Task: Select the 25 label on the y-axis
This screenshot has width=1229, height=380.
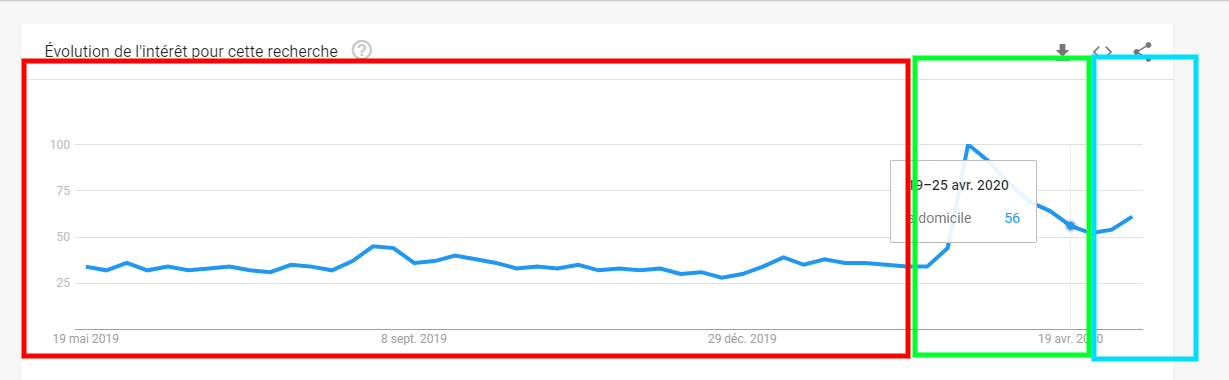Action: [63, 283]
